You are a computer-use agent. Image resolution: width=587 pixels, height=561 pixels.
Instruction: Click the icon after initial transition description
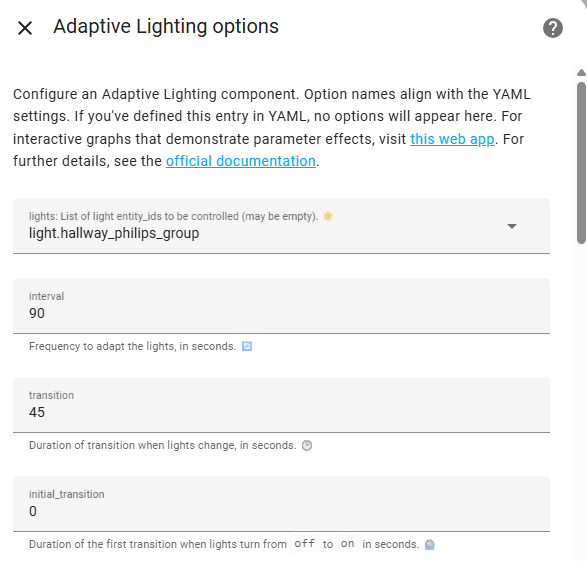pyautogui.click(x=430, y=545)
